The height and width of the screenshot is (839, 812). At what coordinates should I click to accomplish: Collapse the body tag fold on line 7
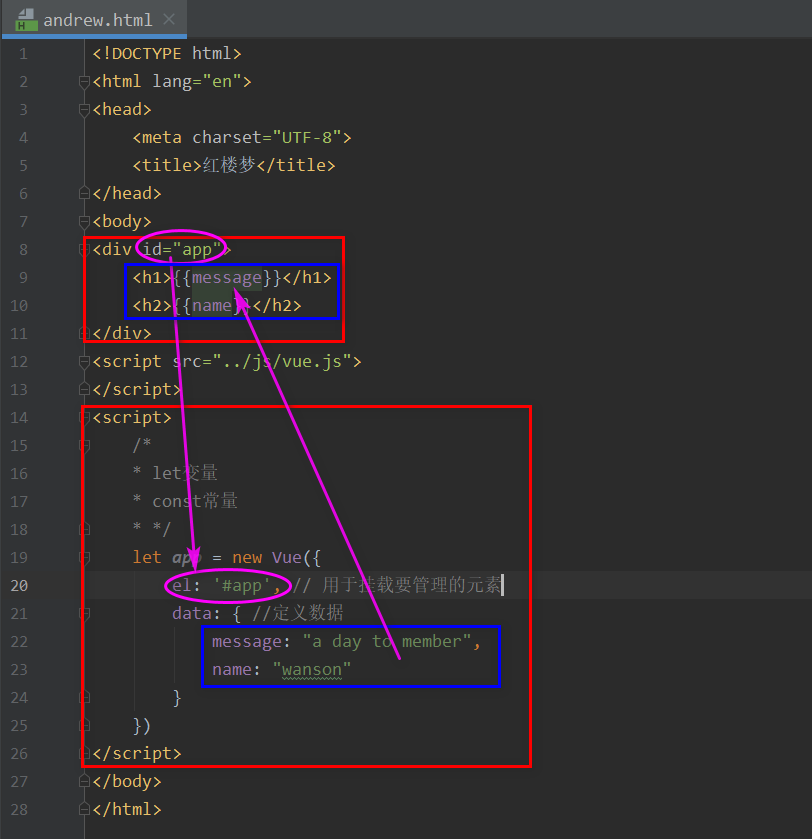(x=84, y=221)
